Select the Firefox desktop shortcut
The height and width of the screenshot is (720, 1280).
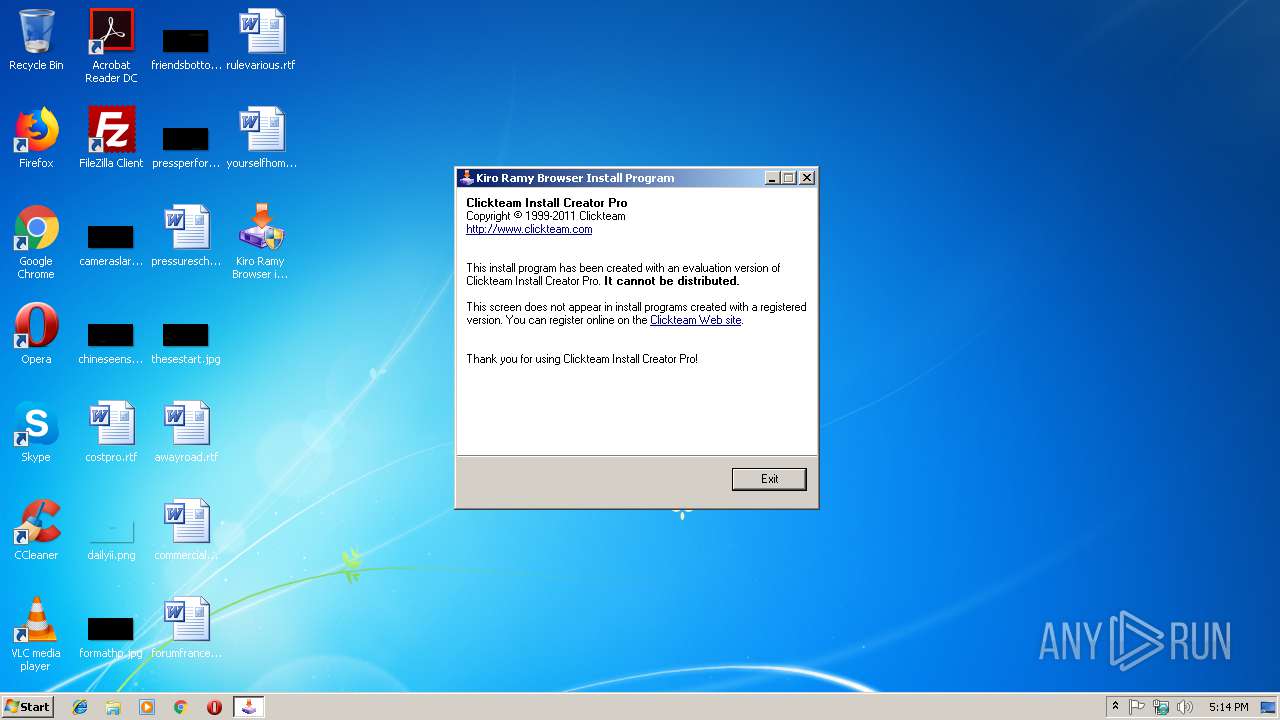[x=36, y=138]
